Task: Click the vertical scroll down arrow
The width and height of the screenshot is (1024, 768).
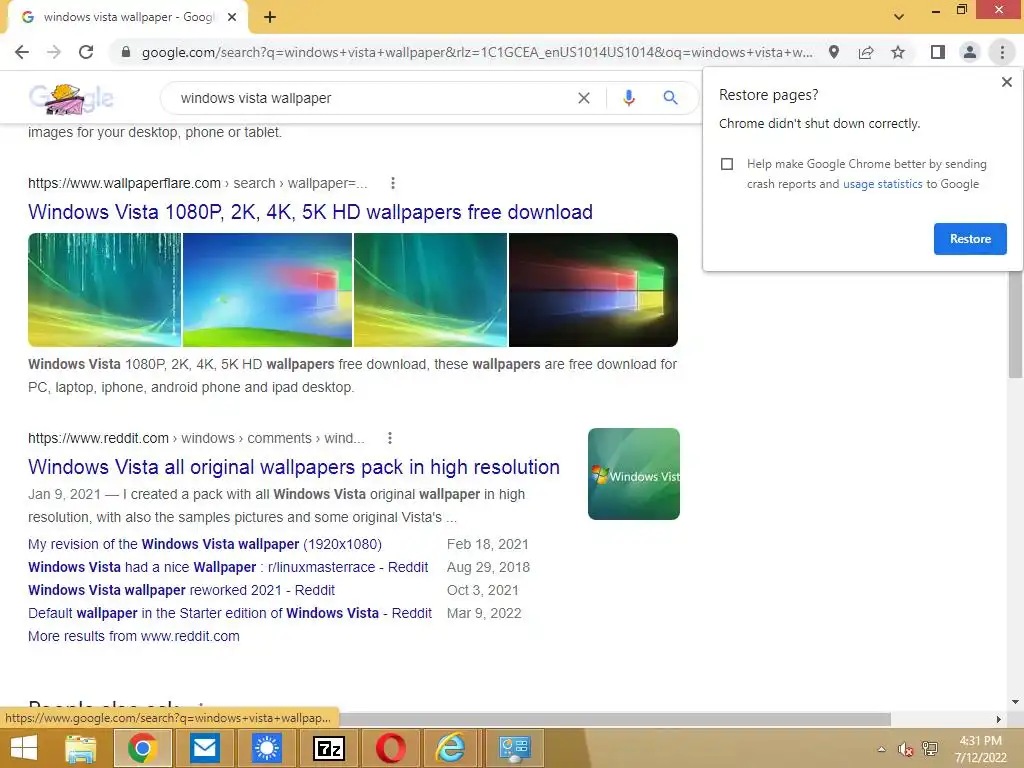Action: click(1015, 702)
